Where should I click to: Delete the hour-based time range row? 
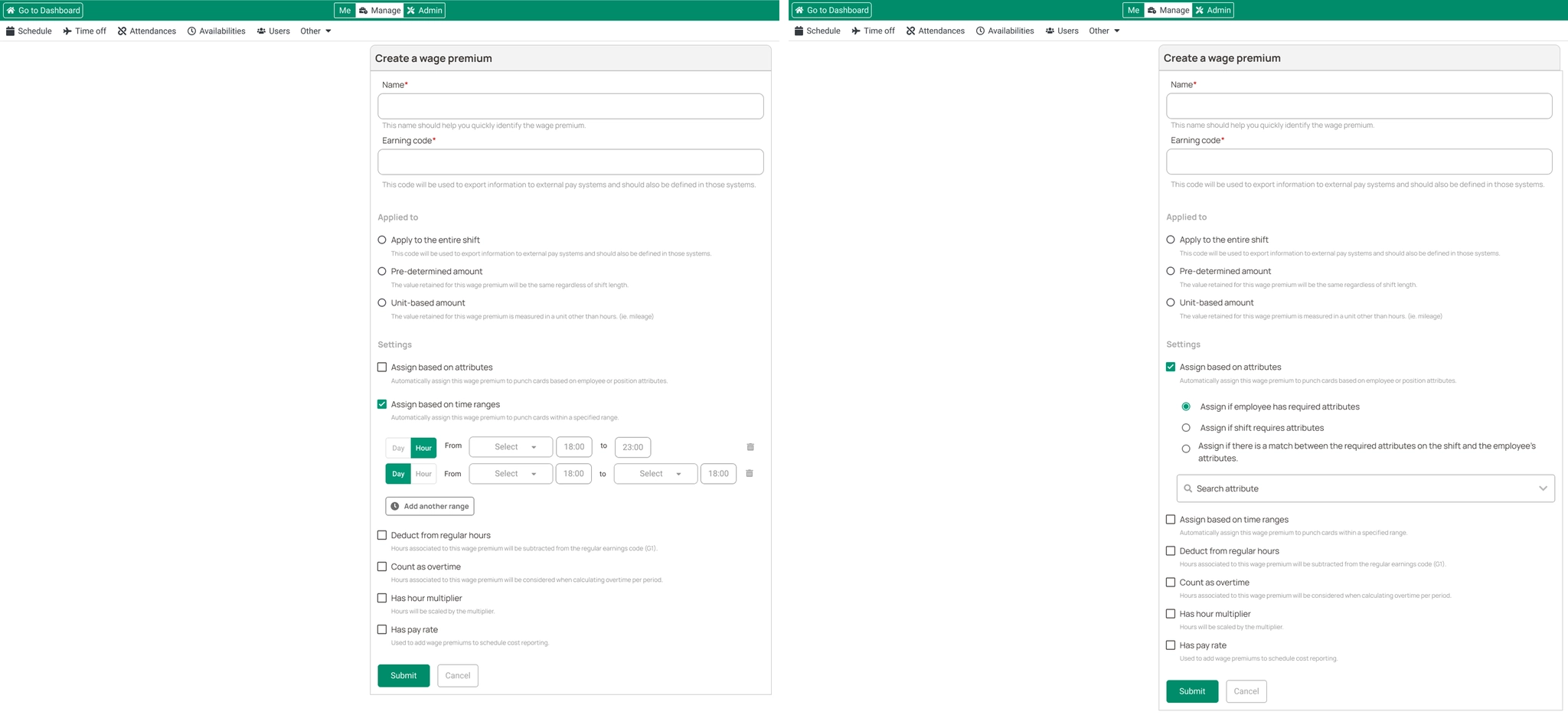(750, 447)
